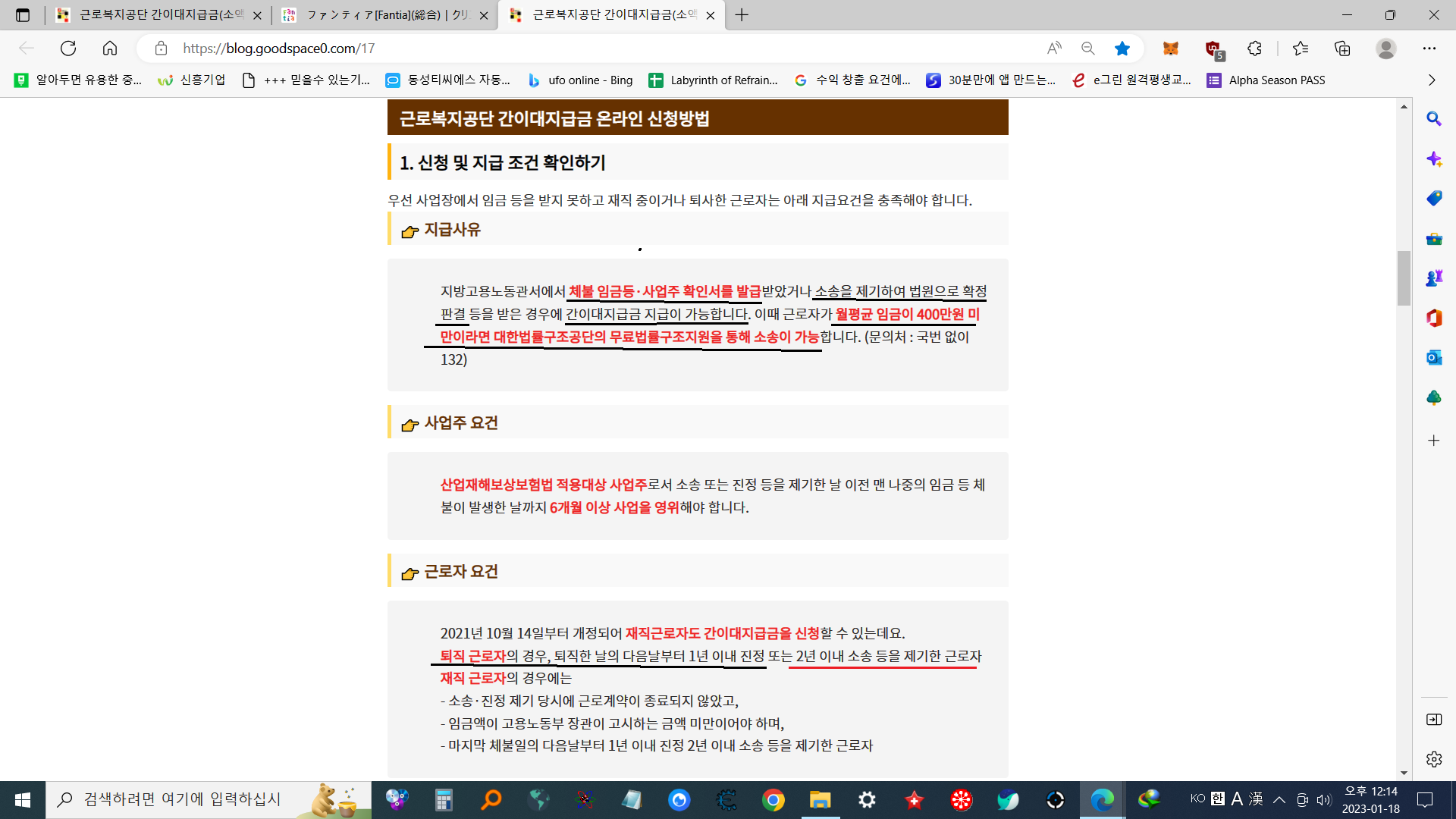
Task: Open Settings and more ellipsis menu
Action: point(1429,49)
